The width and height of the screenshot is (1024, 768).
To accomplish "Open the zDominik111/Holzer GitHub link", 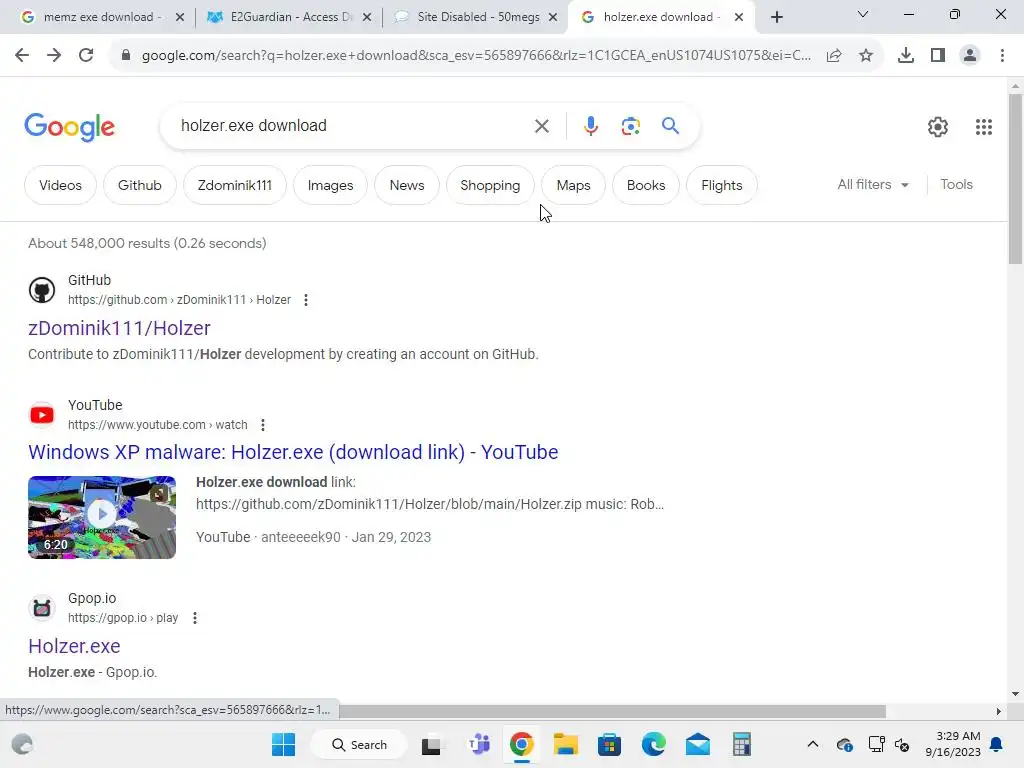I will 119,328.
